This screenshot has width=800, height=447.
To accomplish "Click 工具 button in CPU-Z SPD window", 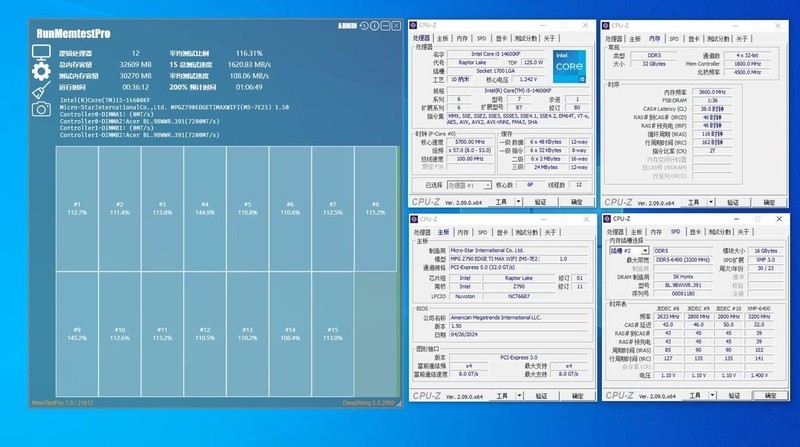I will pyautogui.click(x=694, y=395).
